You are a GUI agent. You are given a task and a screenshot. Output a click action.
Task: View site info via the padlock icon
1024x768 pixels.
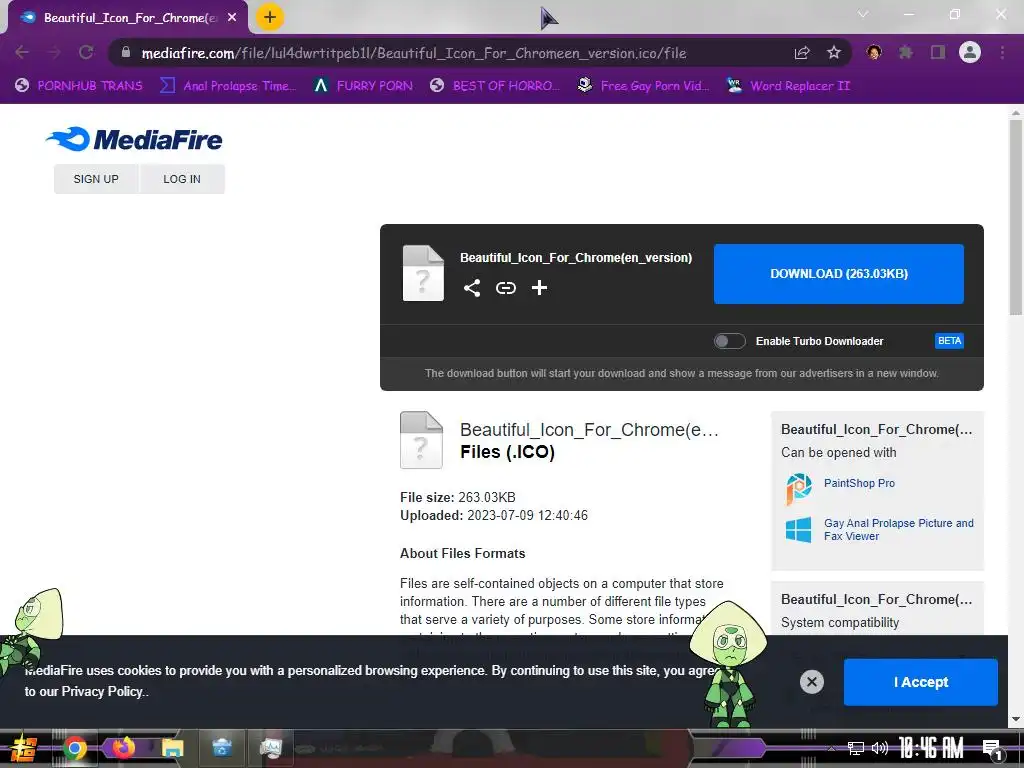pyautogui.click(x=126, y=52)
